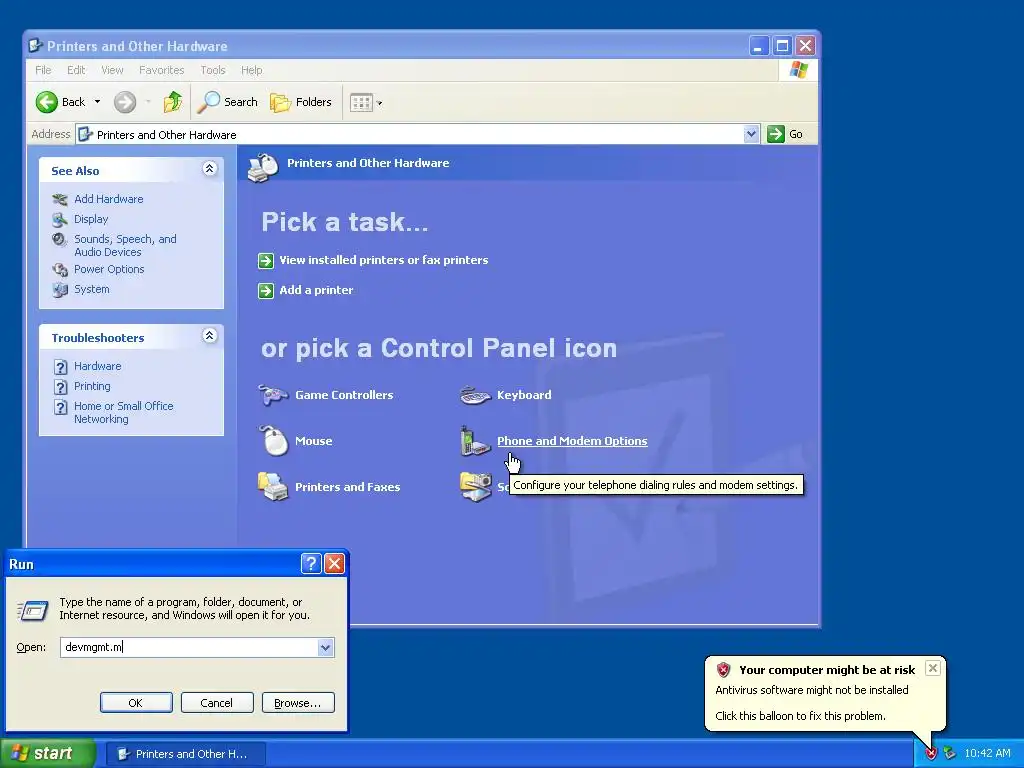Screen dimensions: 1024x768
Task: Click the Home or Small Office Networking help icon
Action: (x=60, y=407)
